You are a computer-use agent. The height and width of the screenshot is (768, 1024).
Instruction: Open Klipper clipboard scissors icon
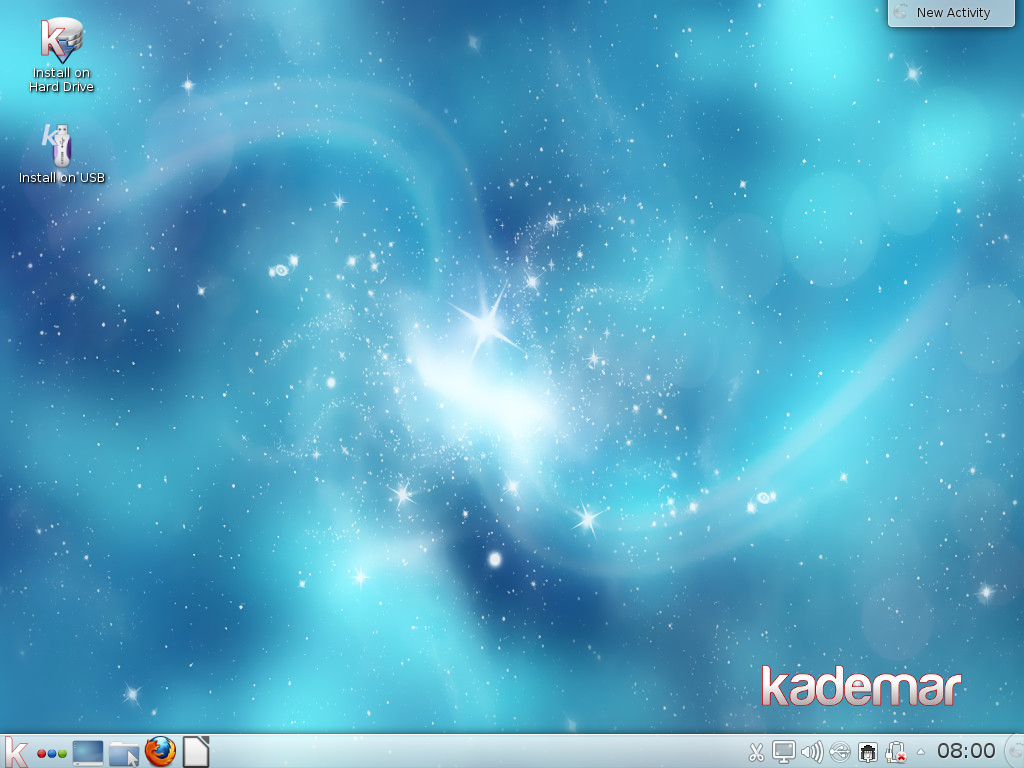756,752
